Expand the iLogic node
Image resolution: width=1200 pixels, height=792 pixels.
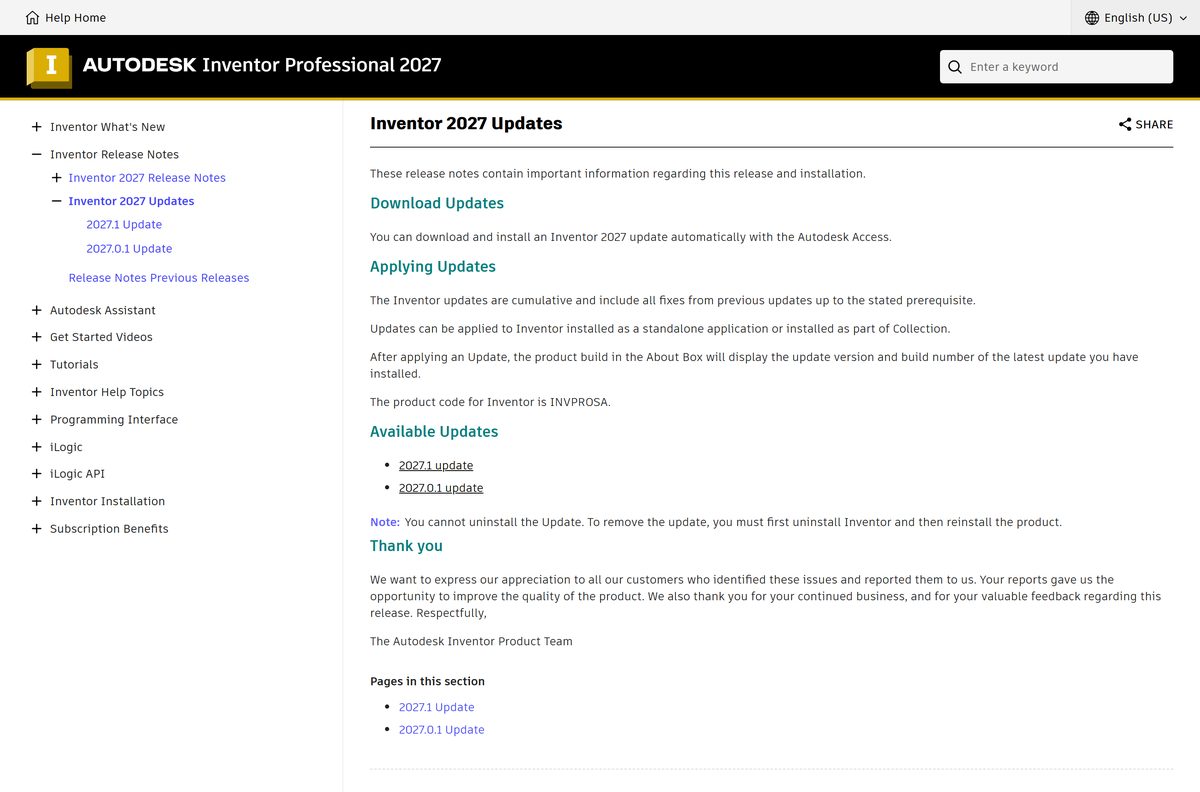click(x=37, y=447)
